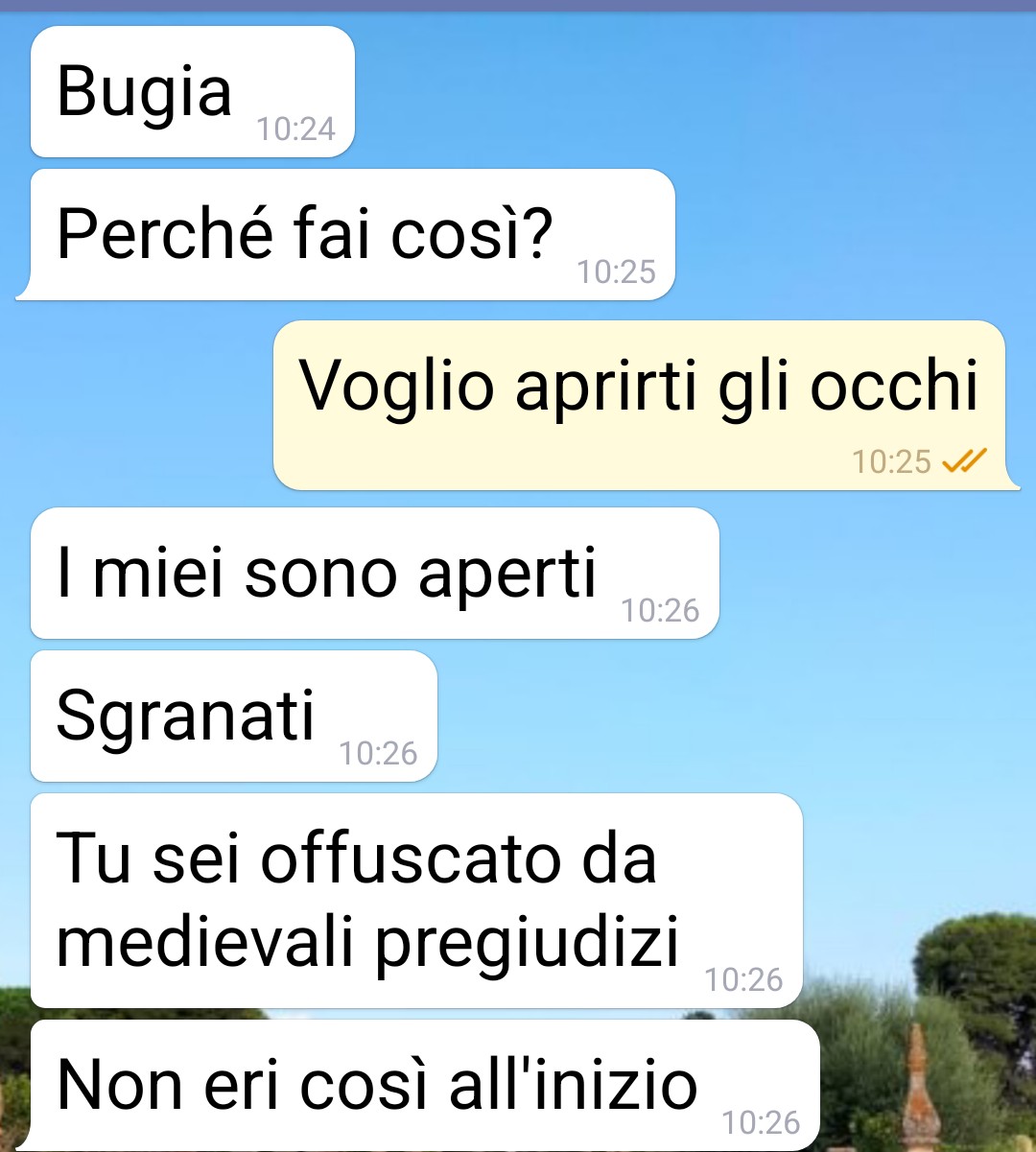The height and width of the screenshot is (1152, 1036).
Task: Select the 'Bugia' message bubble
Action: pyautogui.click(x=193, y=92)
